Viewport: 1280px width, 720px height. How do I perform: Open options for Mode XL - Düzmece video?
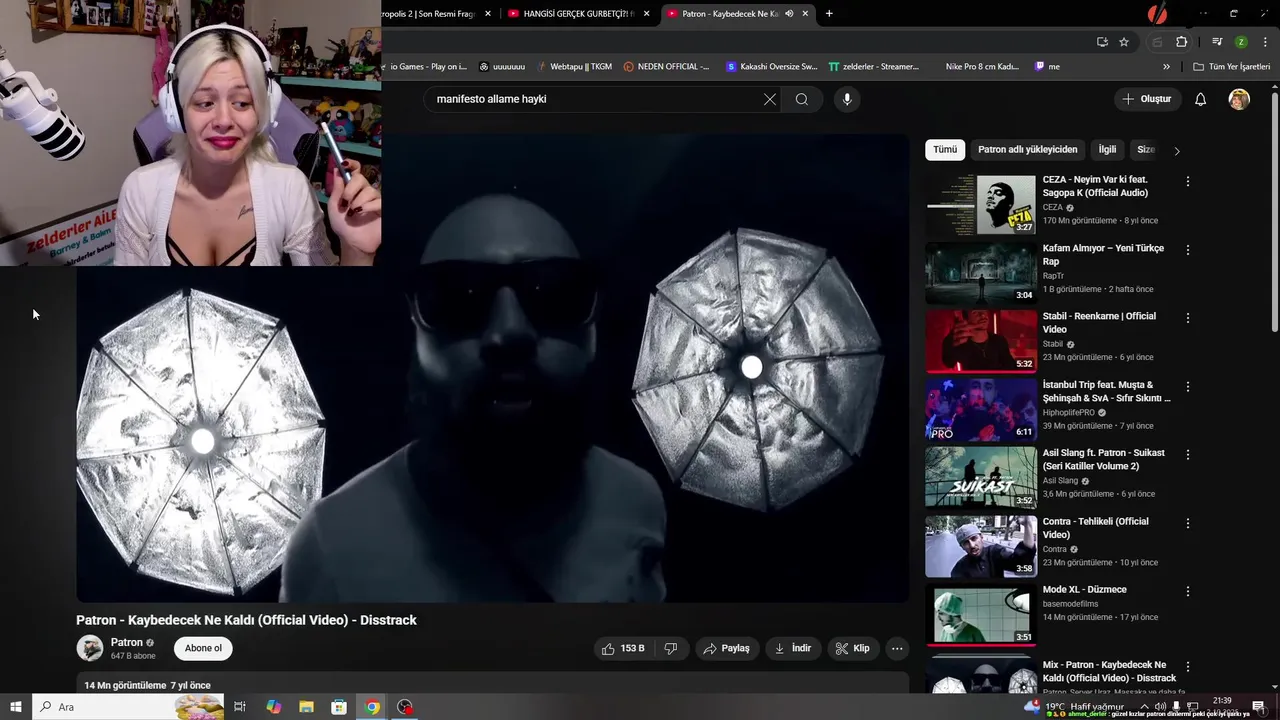[x=1187, y=591]
